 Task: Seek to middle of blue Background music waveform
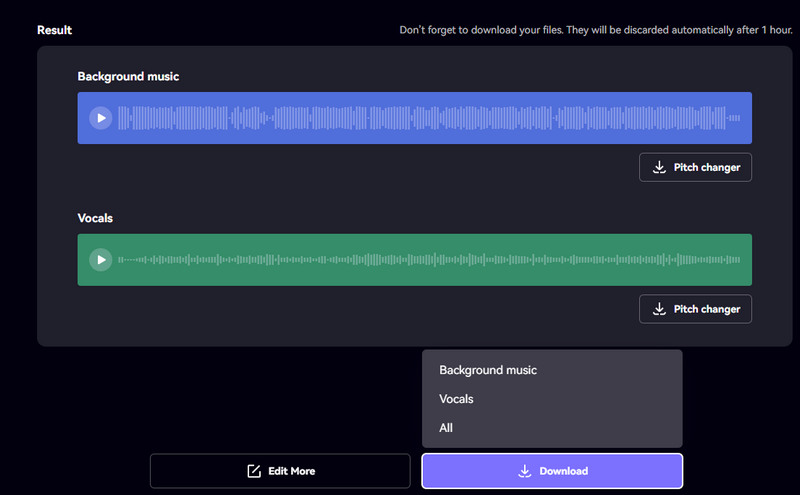(x=430, y=118)
